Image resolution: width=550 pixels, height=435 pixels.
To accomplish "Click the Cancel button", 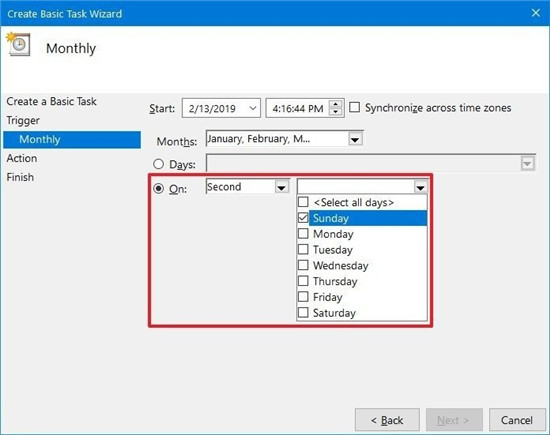I will [x=517, y=420].
